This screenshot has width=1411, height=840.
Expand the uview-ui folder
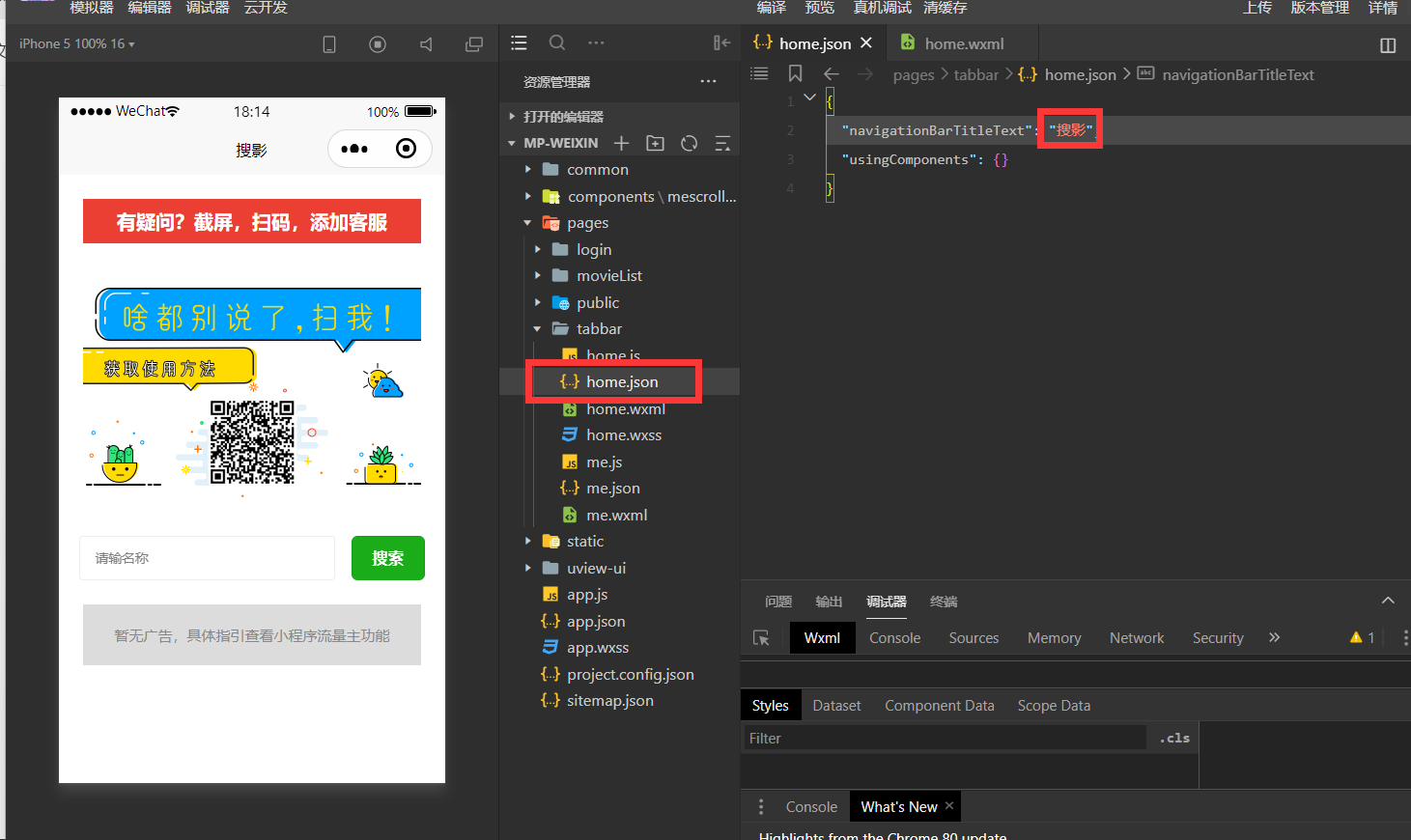coord(527,568)
